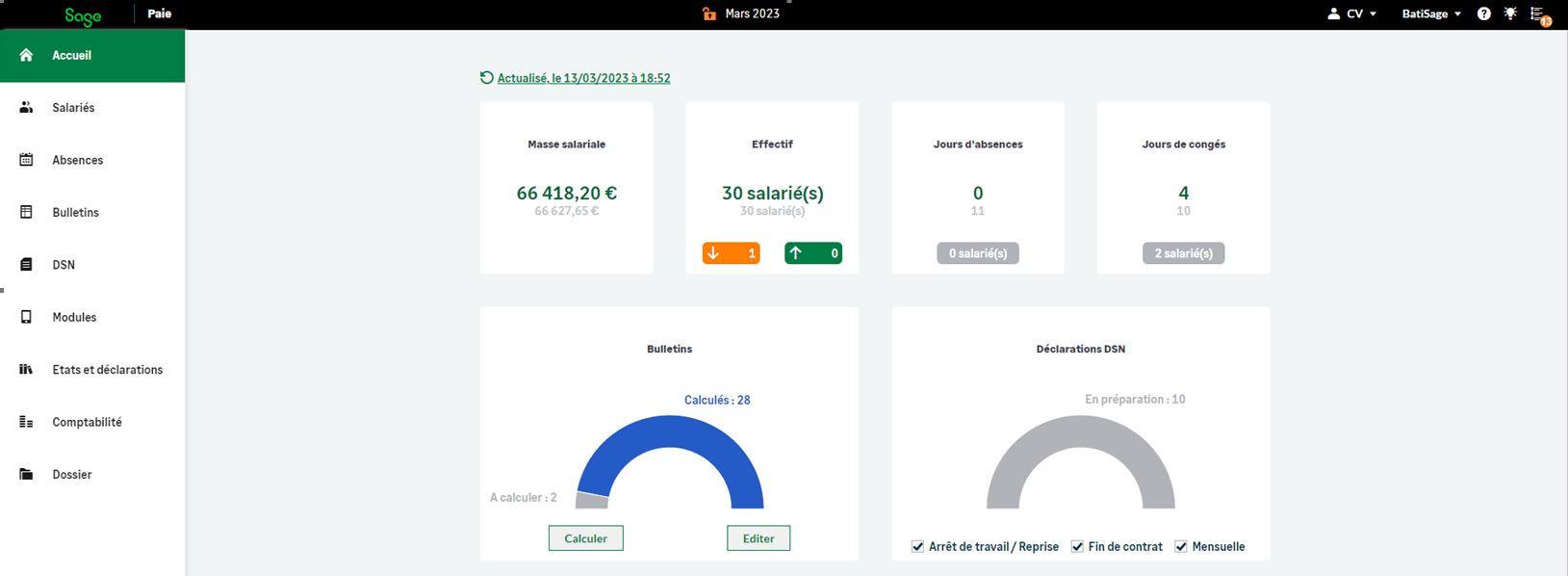Click the Mars 2023 period label

coord(753,13)
